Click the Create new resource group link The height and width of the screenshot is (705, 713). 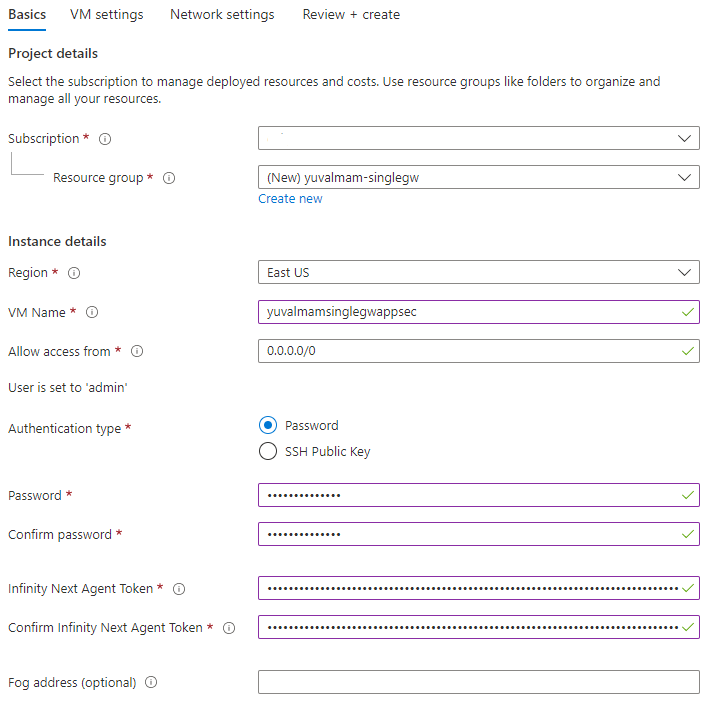pos(290,199)
